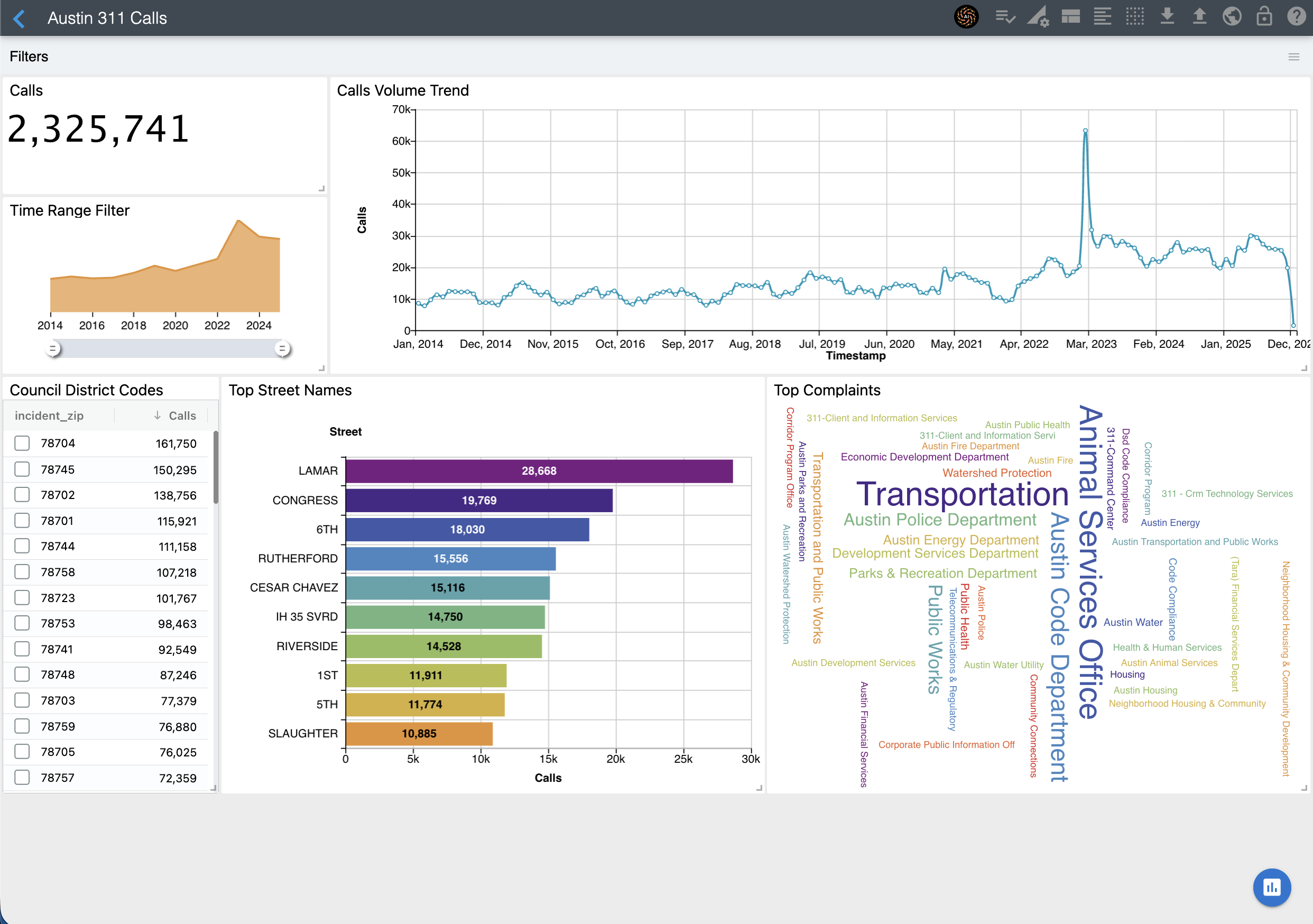
Task: Tick the checkbox for zip 78758
Action: click(x=22, y=572)
